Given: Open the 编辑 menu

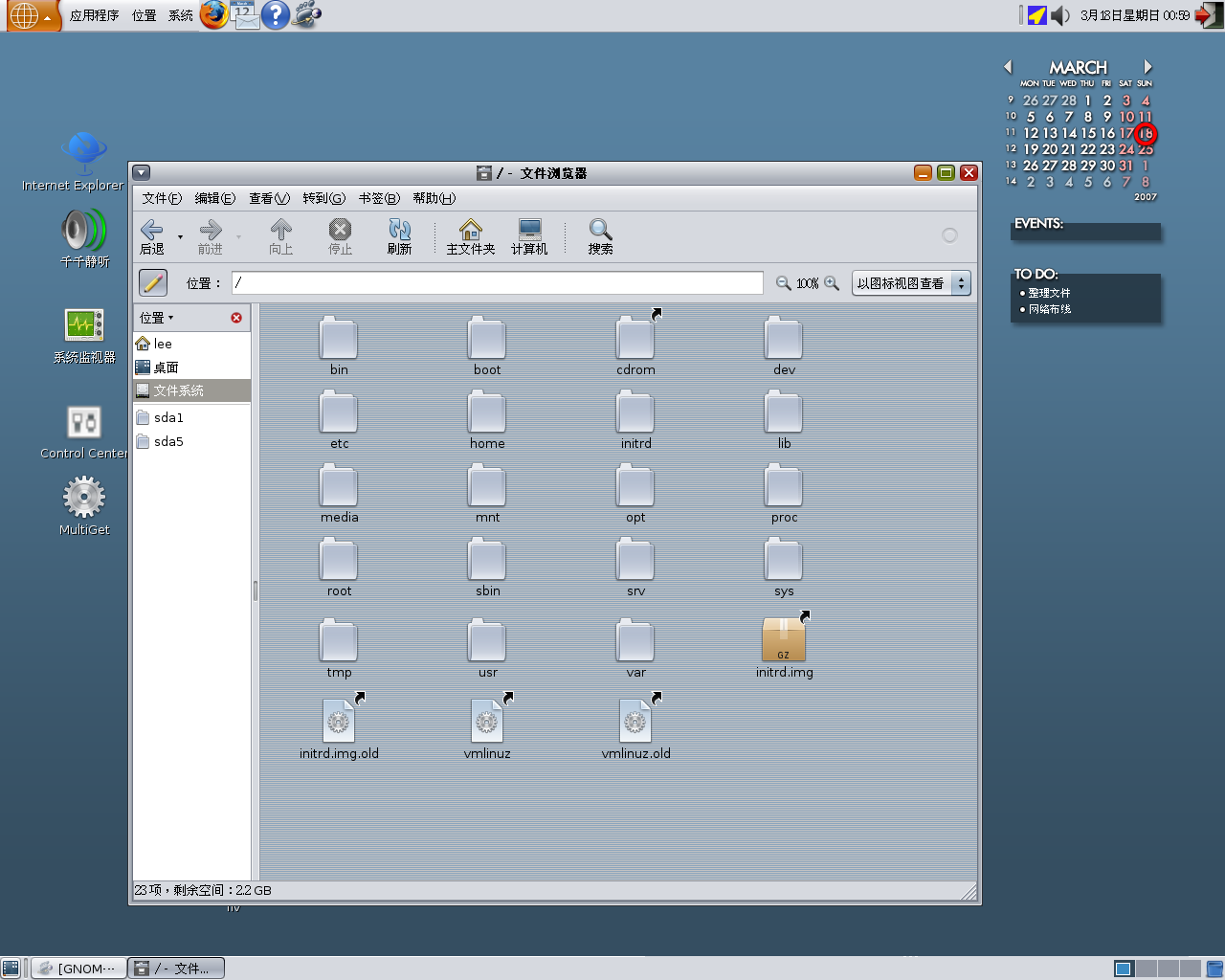Looking at the screenshot, I should pos(214,198).
